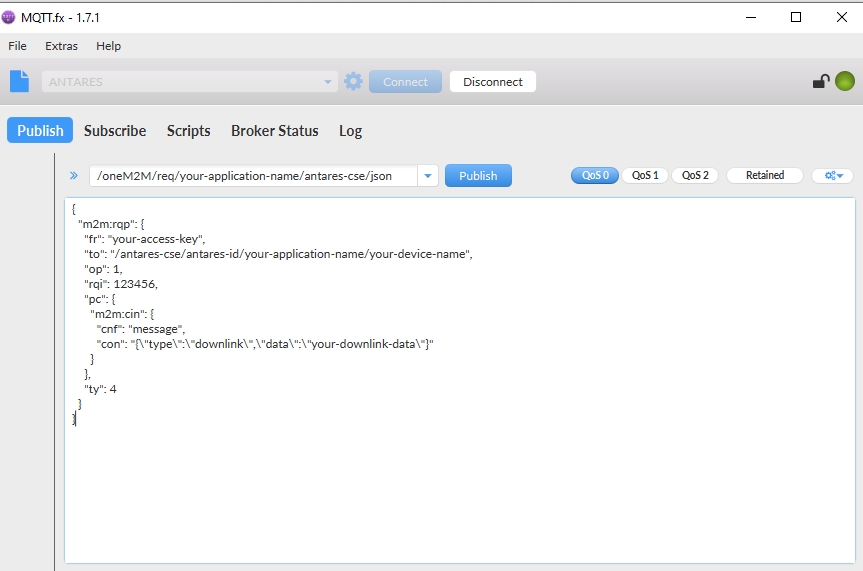Click the Disconnect button
This screenshot has height=571, width=863.
(x=493, y=81)
